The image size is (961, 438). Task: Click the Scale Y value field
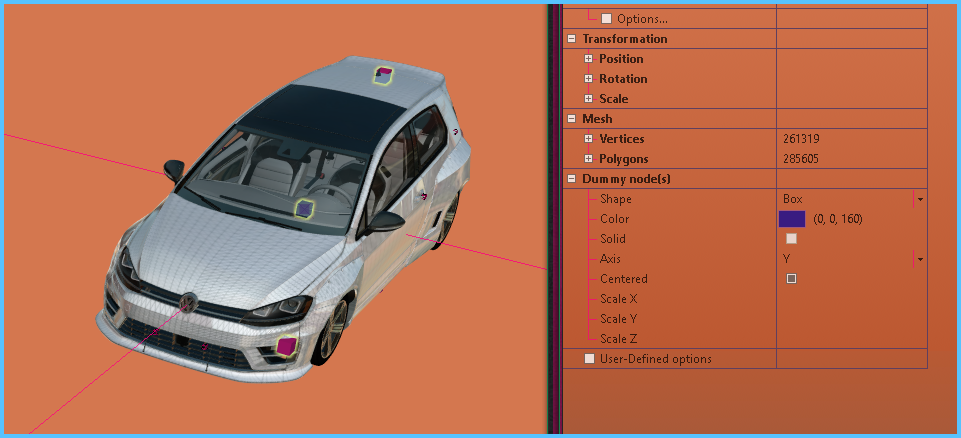pos(852,319)
